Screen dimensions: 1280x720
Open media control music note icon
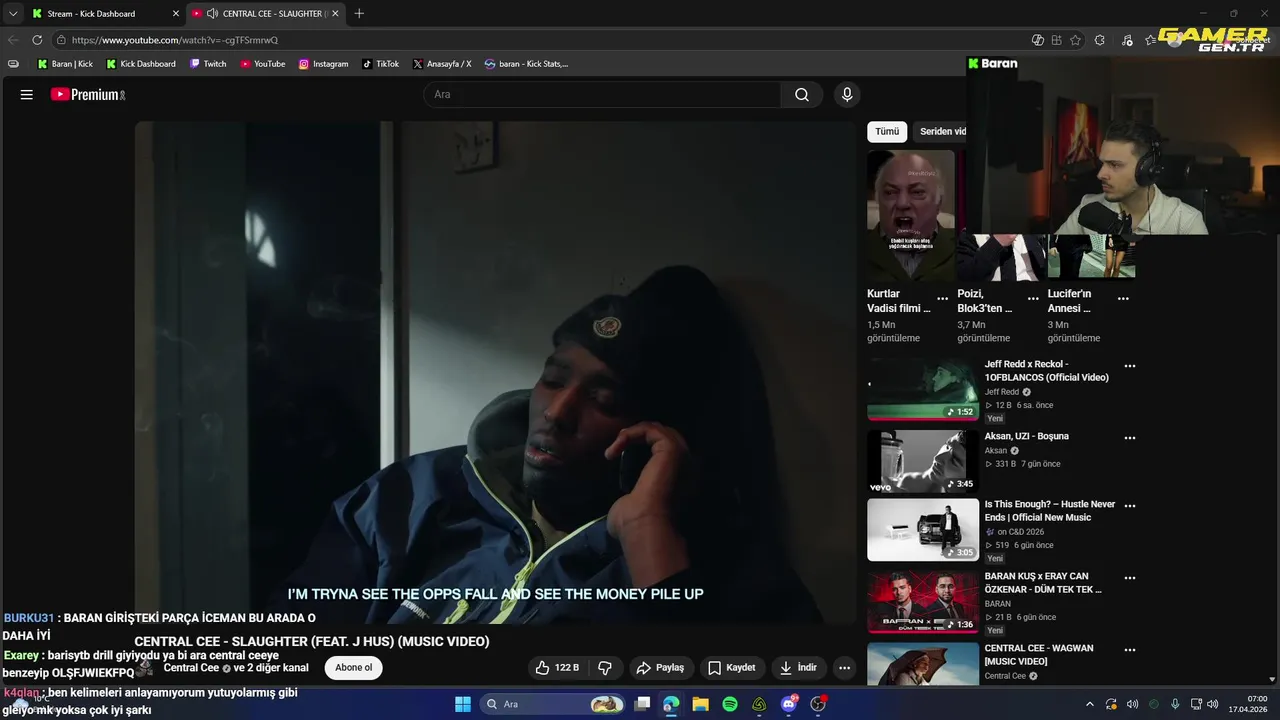[1127, 40]
